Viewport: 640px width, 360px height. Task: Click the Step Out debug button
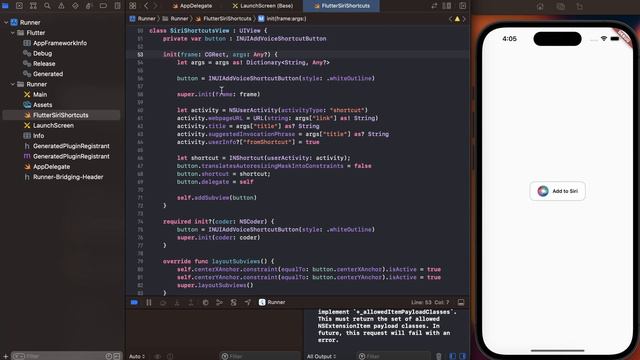tap(191, 302)
